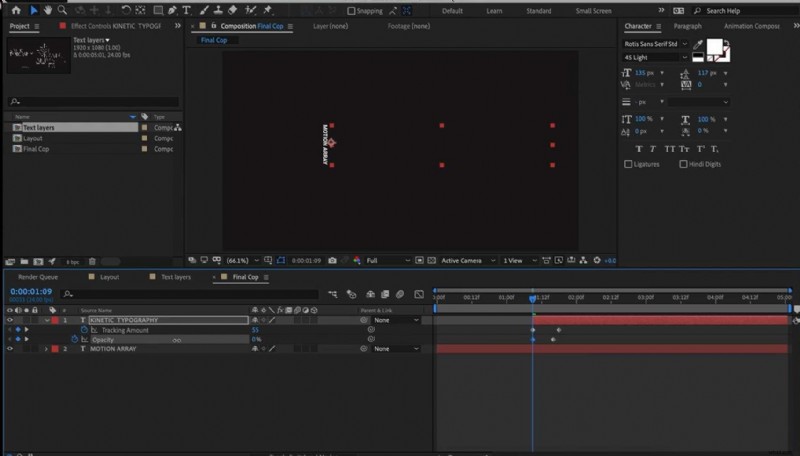Open the font family dropdown Rotis Sans Serif
800x456 pixels.
[x=656, y=44]
